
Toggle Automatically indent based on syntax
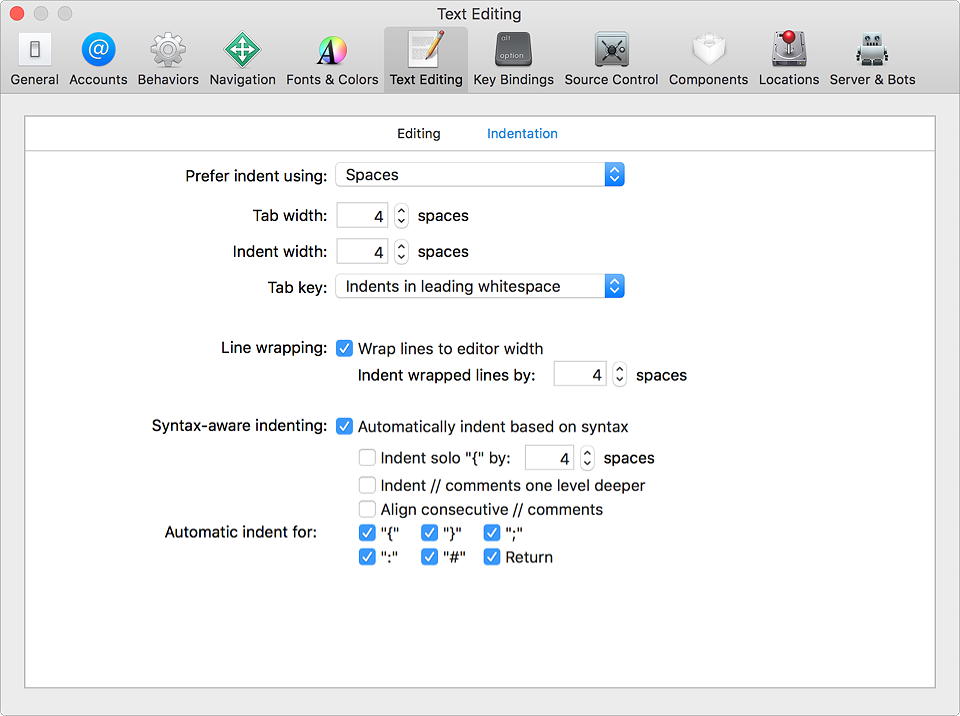tap(345, 426)
